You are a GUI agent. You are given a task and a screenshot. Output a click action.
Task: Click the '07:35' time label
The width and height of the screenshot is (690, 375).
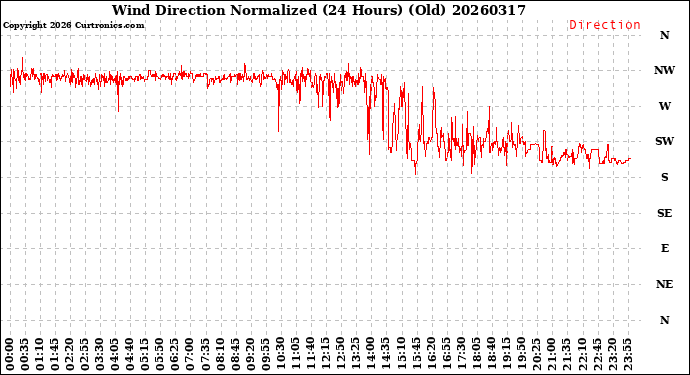205,354
